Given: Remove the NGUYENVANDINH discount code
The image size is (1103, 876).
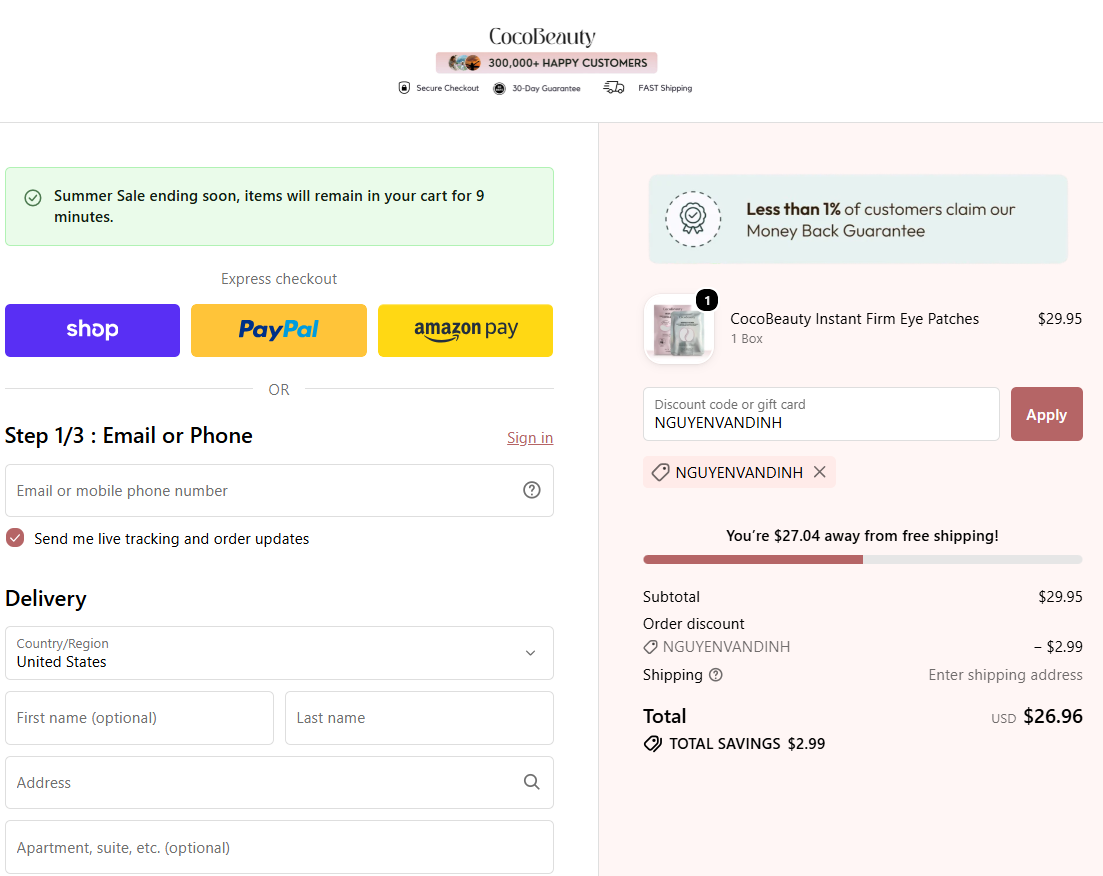Looking at the screenshot, I should click(x=820, y=472).
